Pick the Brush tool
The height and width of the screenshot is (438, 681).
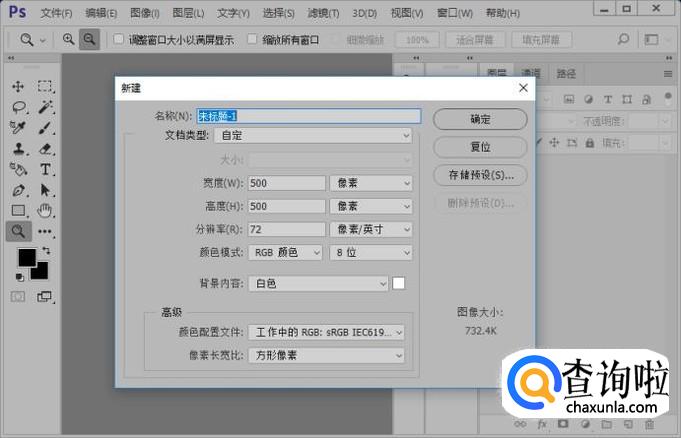[46, 128]
